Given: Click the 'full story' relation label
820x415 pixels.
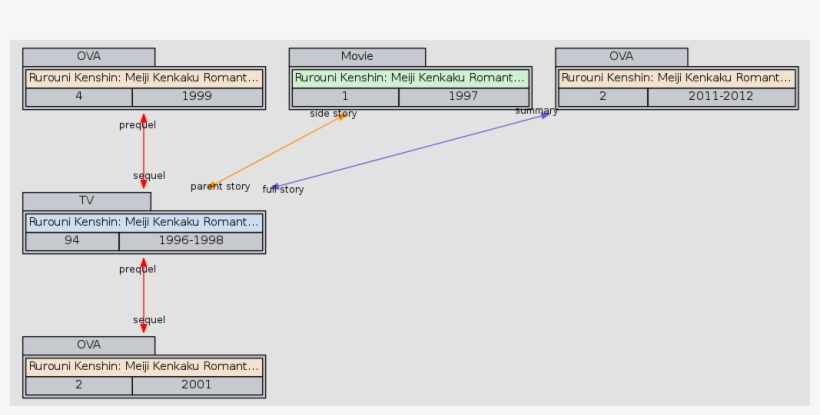Looking at the screenshot, I should (283, 190).
